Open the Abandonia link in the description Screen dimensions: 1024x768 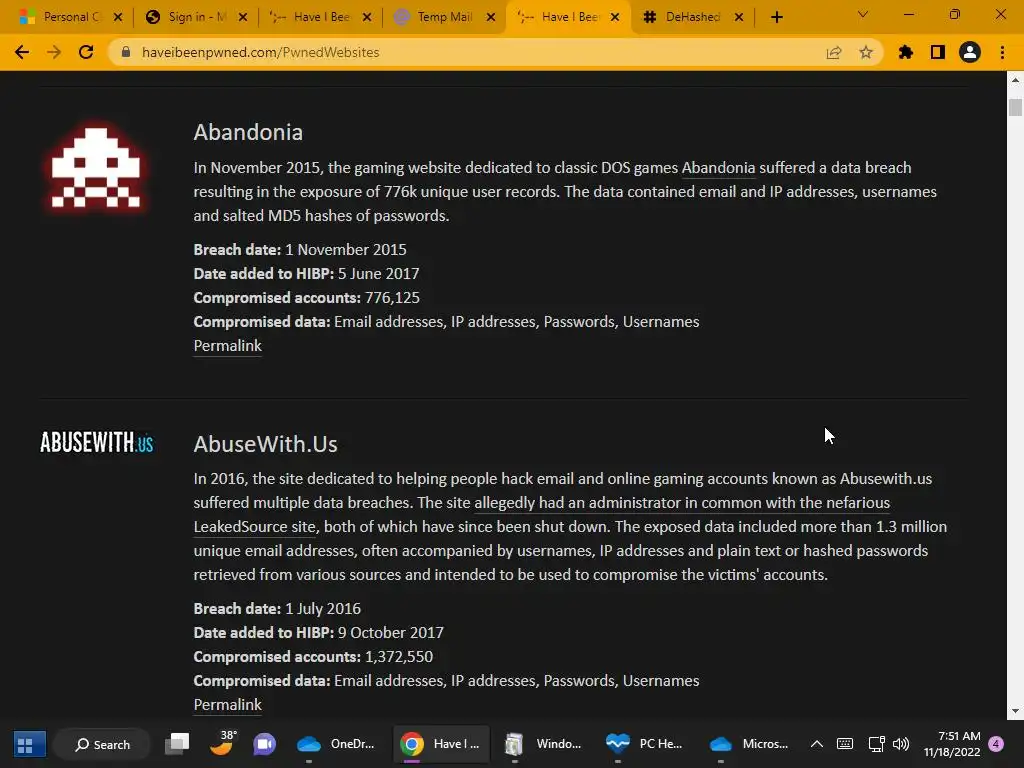pos(718,168)
